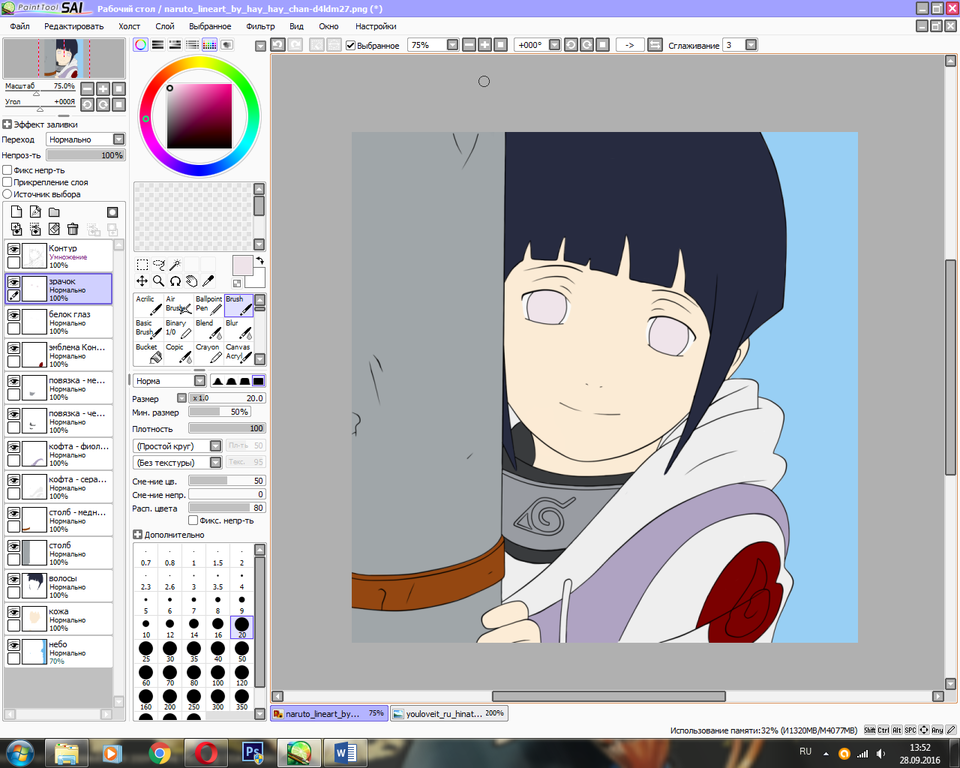Select the Rotate view tool
This screenshot has width=960, height=768.
pyautogui.click(x=175, y=281)
